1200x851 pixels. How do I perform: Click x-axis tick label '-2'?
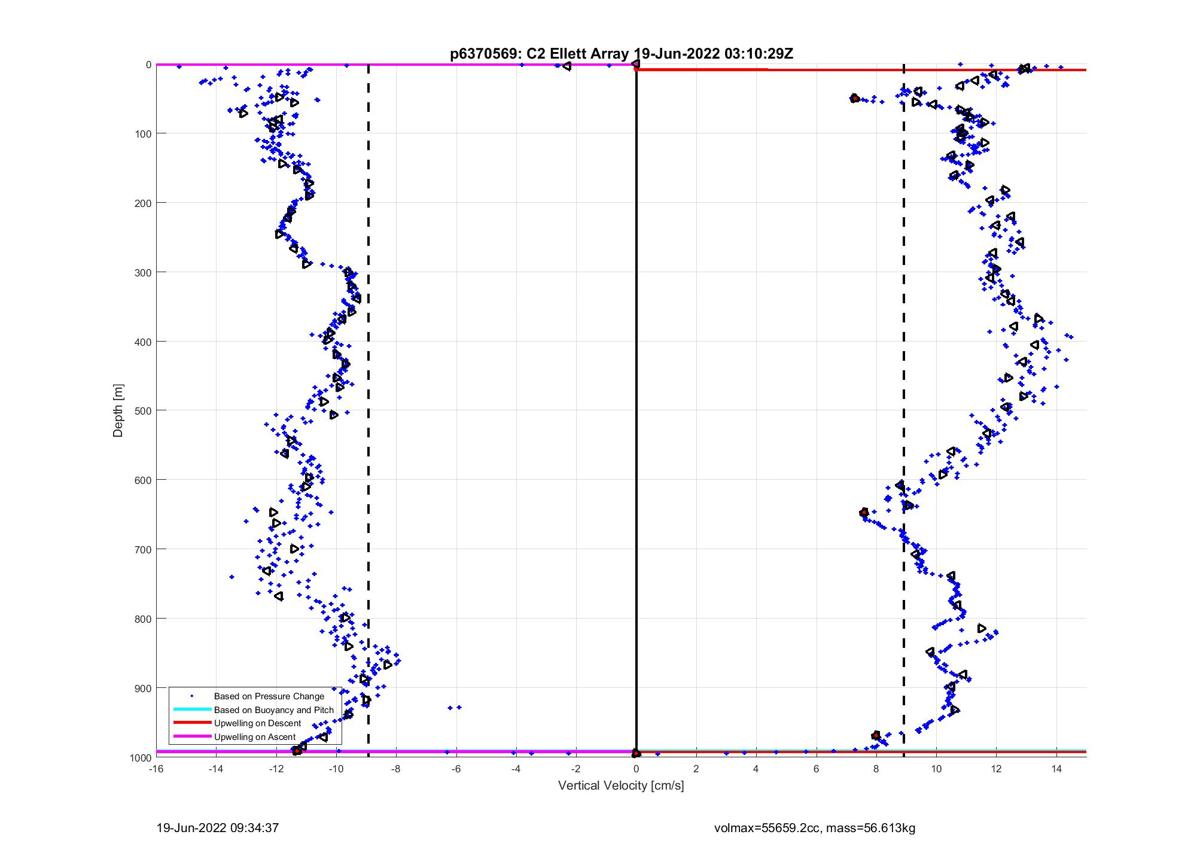click(576, 769)
